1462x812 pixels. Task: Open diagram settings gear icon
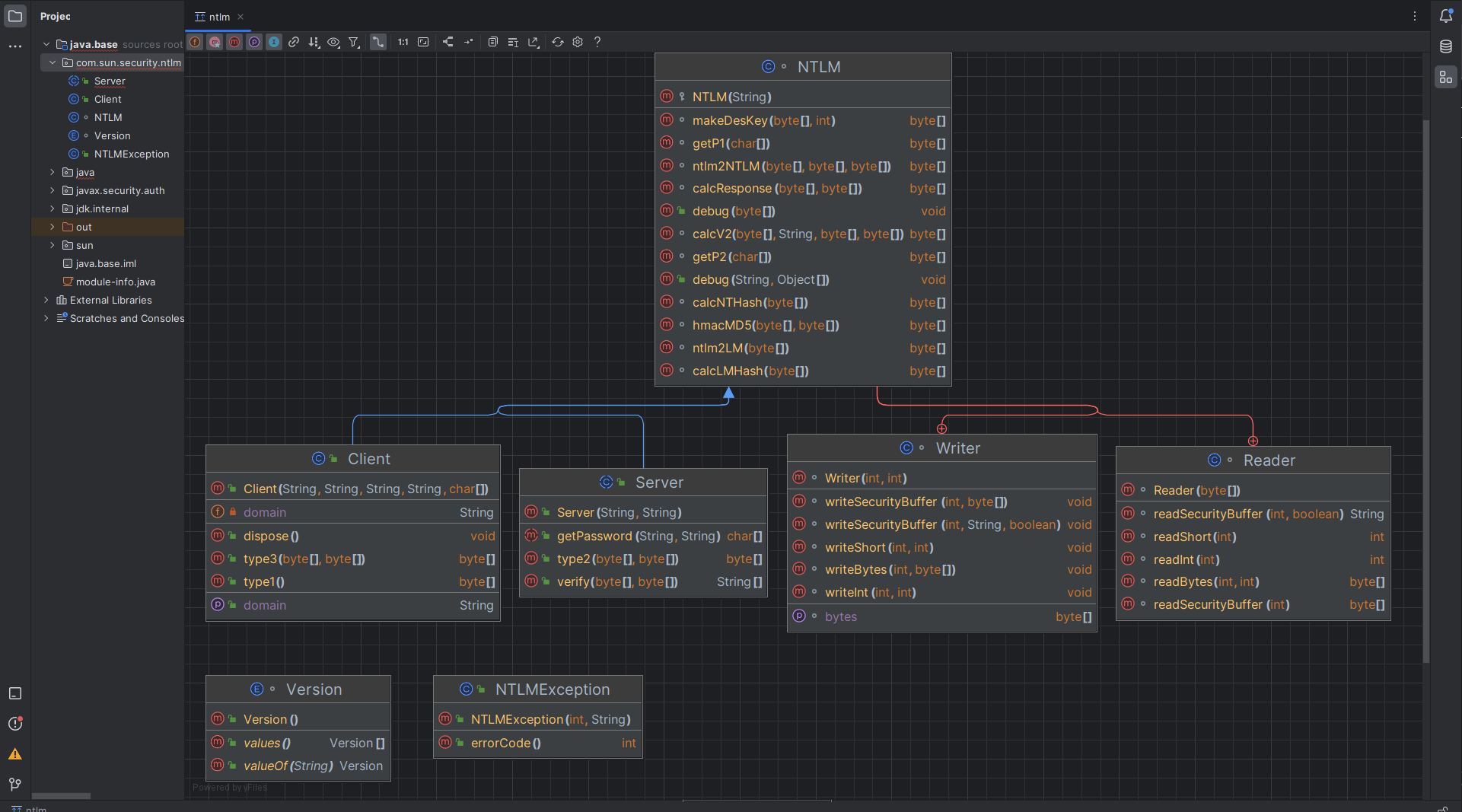(578, 42)
